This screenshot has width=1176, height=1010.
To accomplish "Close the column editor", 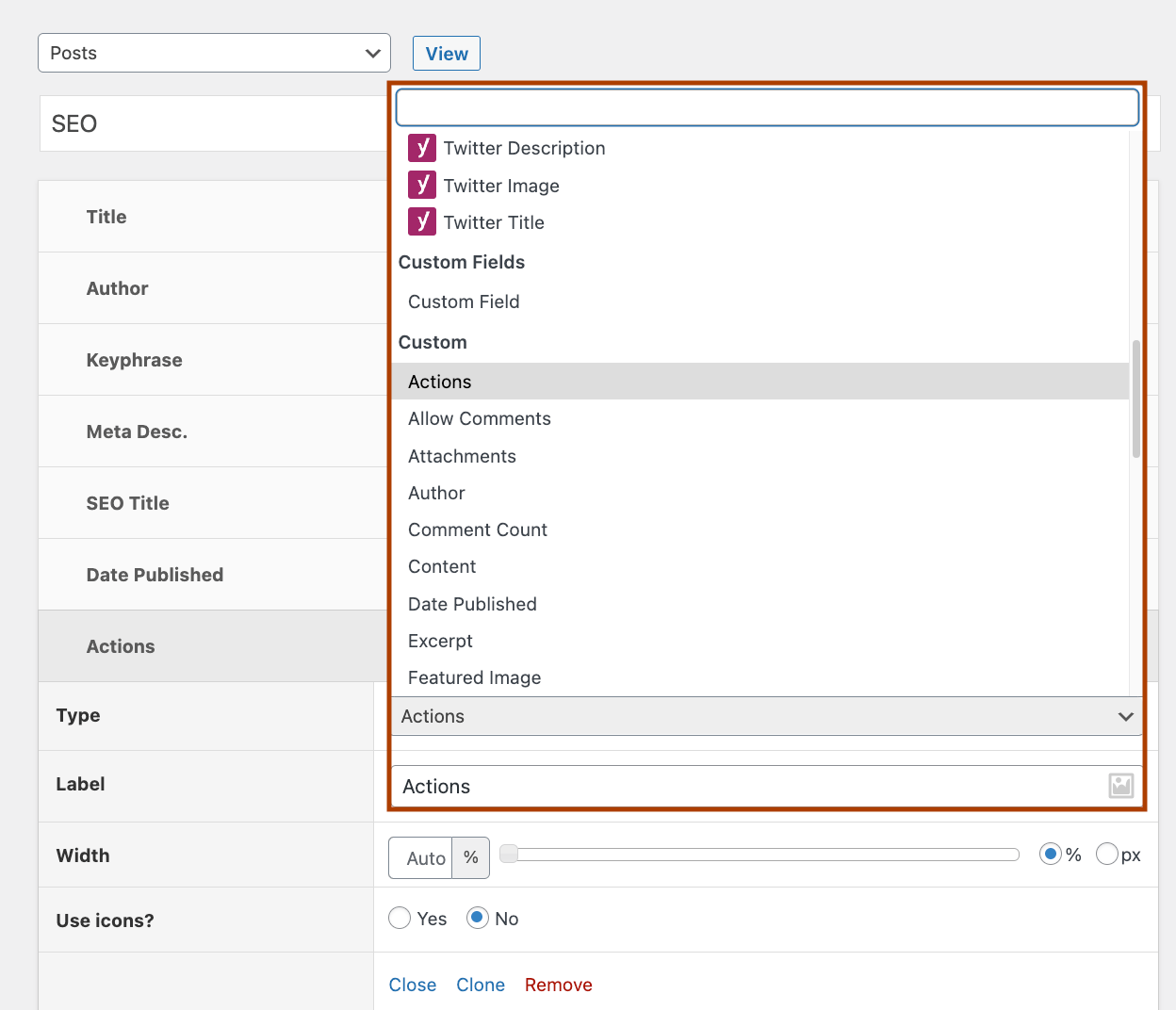I will tap(413, 984).
